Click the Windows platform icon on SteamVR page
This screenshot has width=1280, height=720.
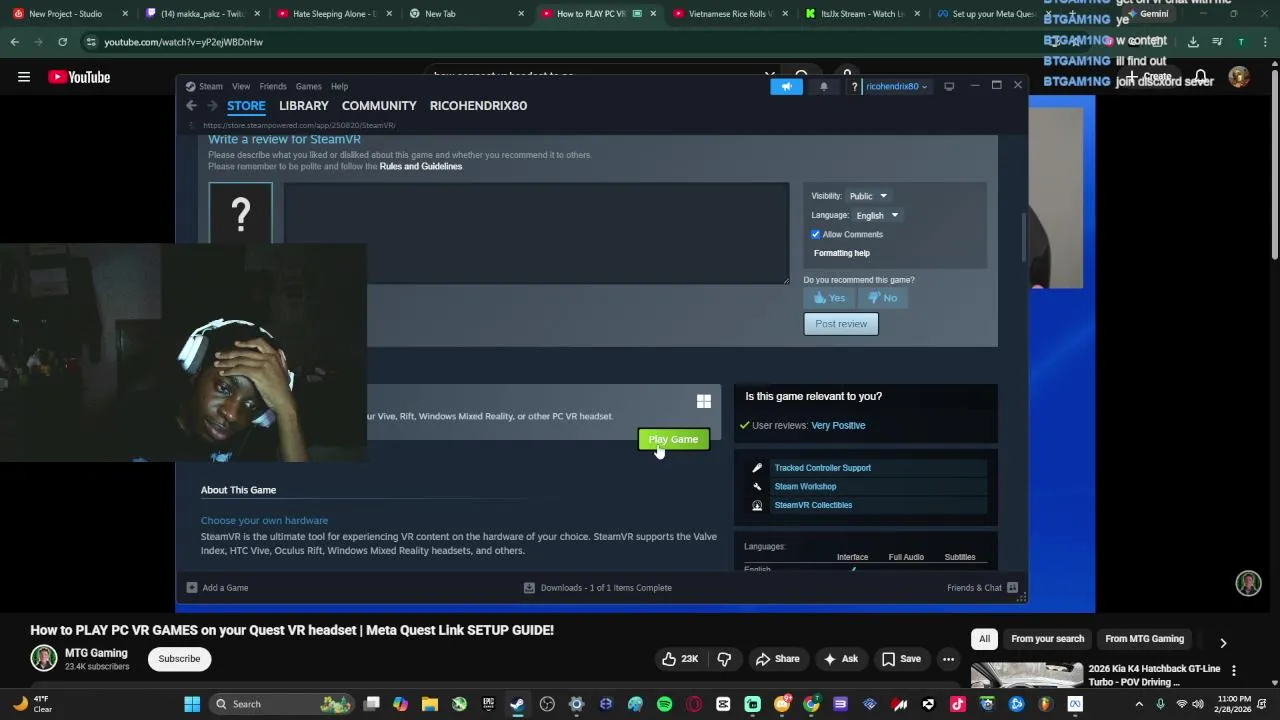point(704,401)
